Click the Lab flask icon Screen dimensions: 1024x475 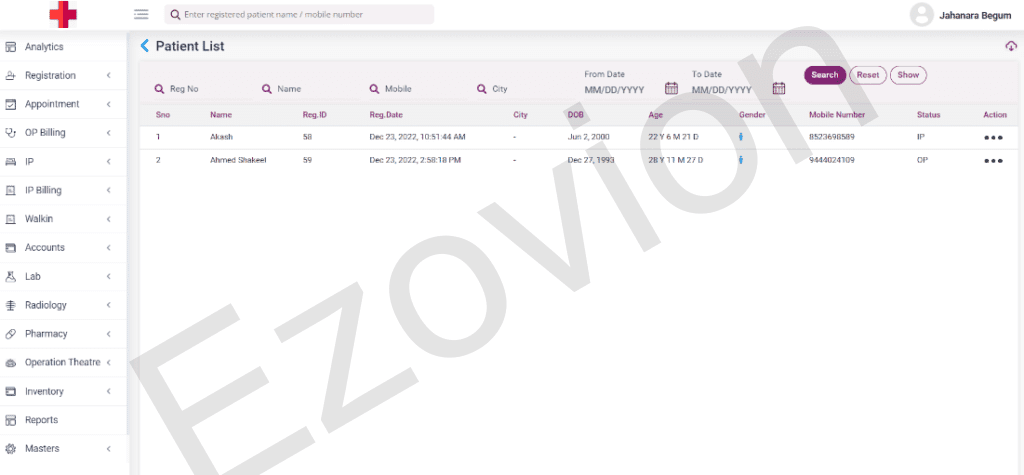click(x=10, y=276)
